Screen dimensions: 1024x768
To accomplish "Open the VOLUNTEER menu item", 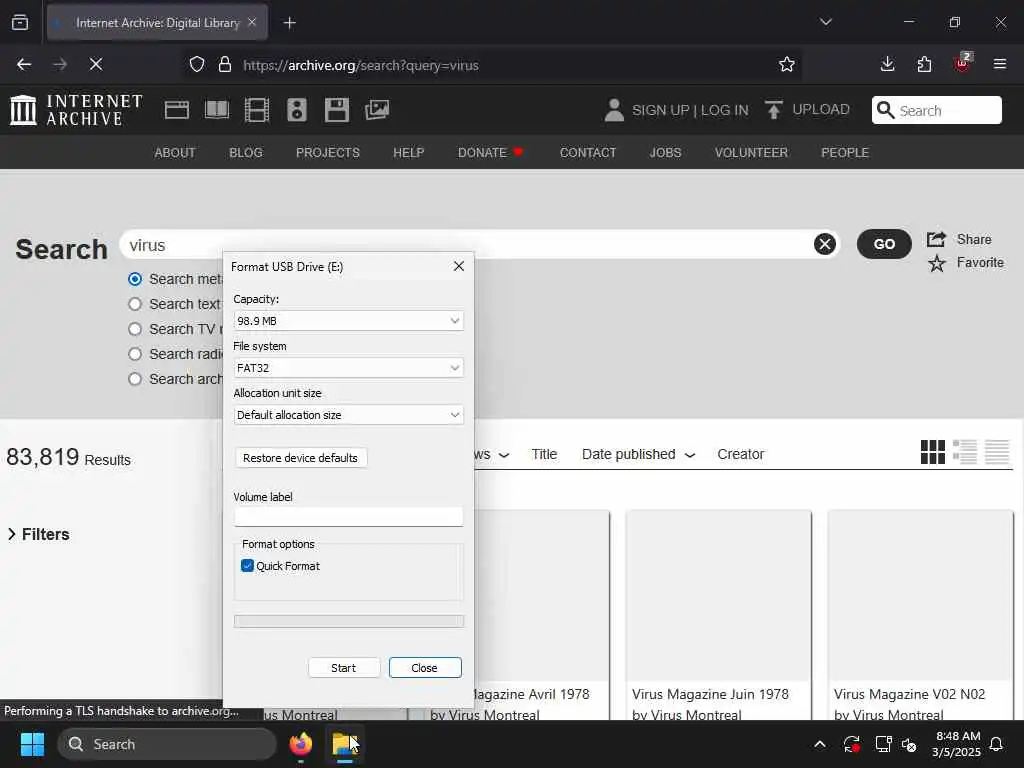I will tap(751, 152).
